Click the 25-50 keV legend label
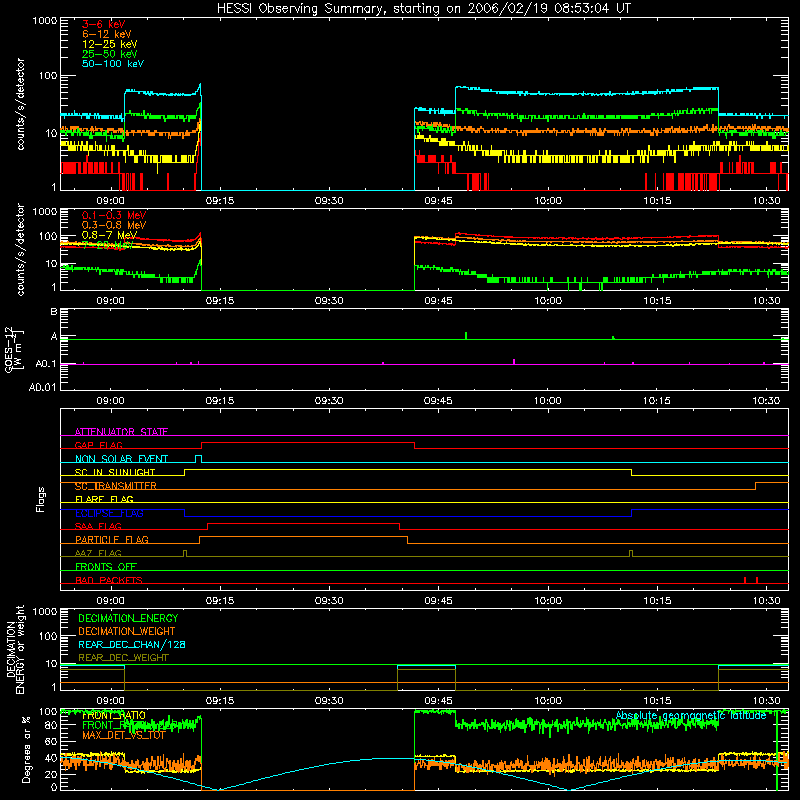The width and height of the screenshot is (800, 800). coord(109,54)
